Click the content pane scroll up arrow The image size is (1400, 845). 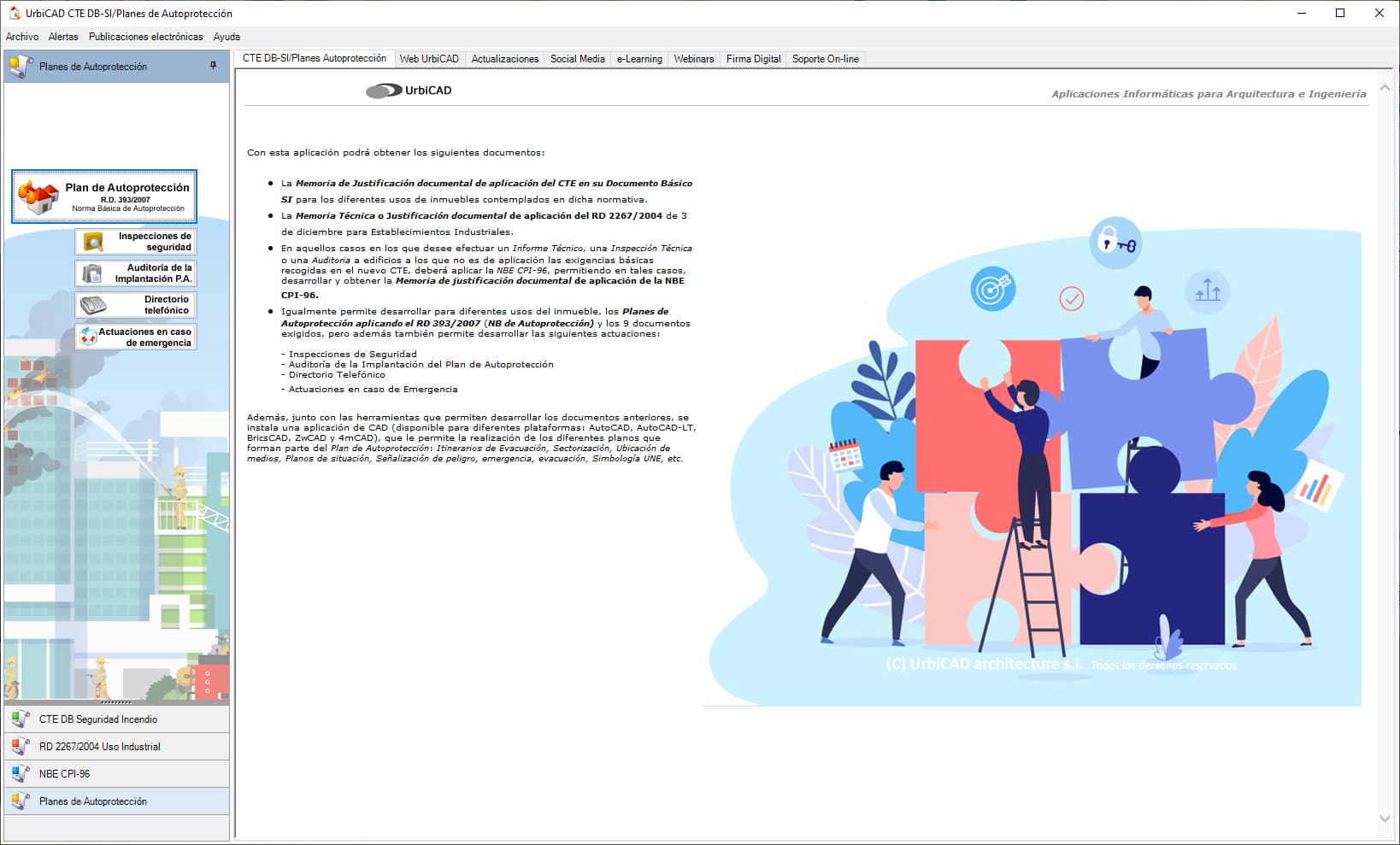coord(1385,88)
